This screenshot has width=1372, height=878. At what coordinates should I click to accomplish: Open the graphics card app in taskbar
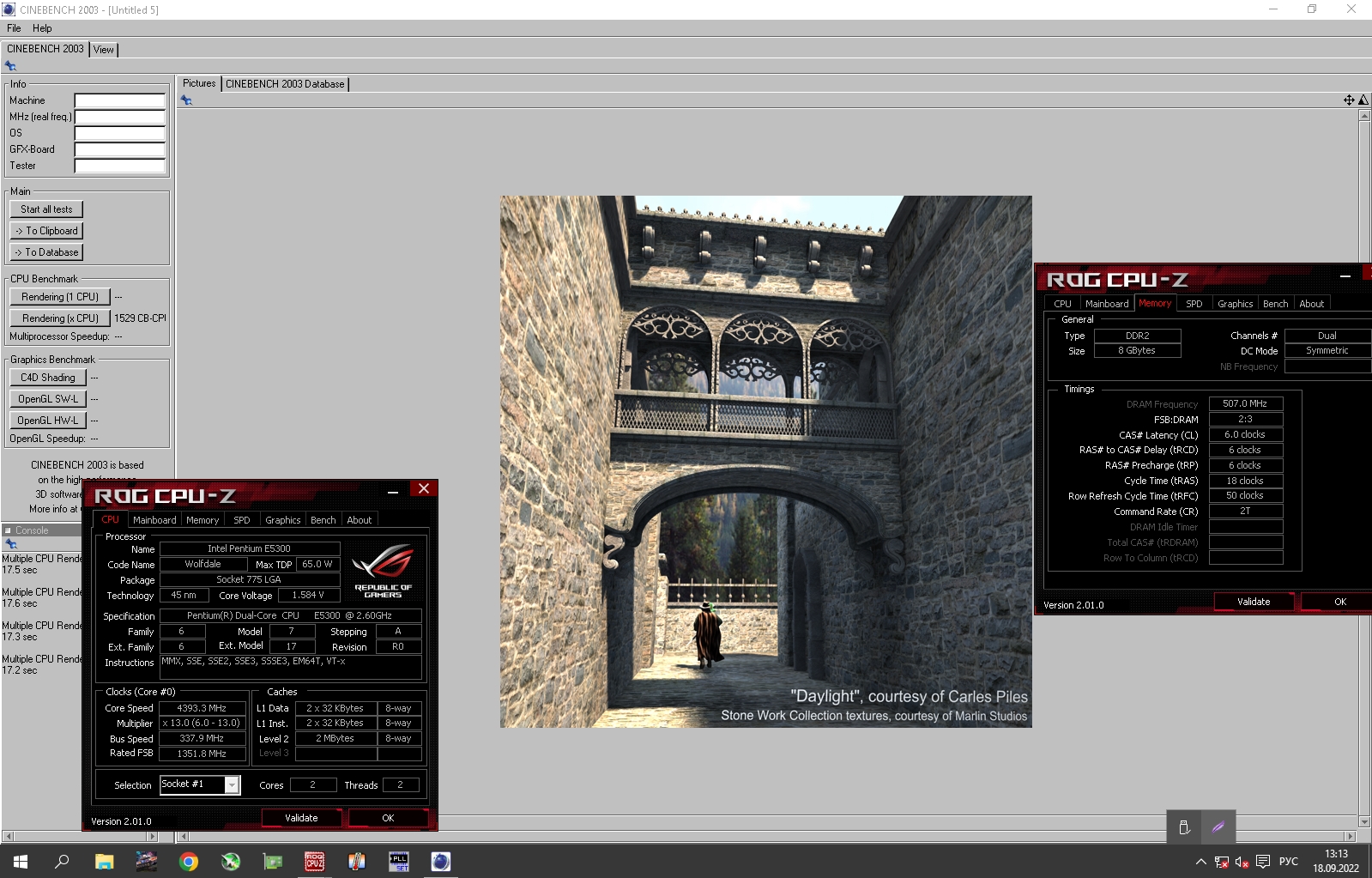point(272,862)
